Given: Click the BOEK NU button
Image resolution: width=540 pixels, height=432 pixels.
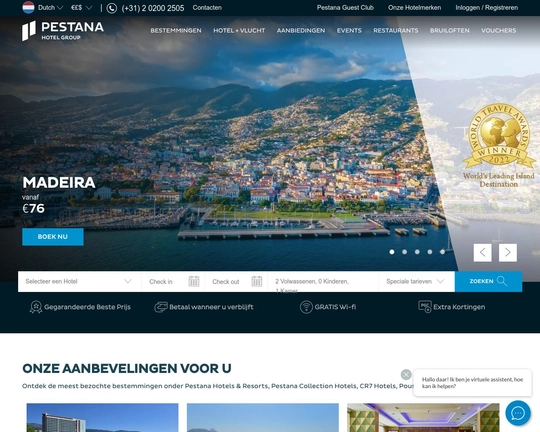Looking at the screenshot, I should 53,237.
